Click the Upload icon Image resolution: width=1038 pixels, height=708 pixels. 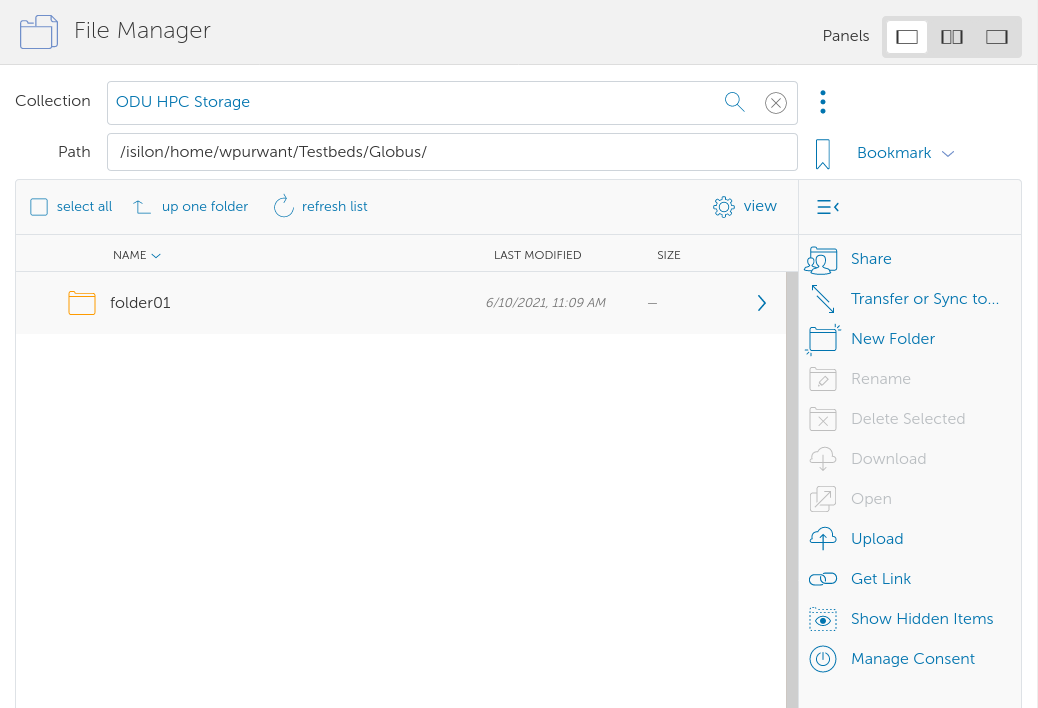pos(820,538)
